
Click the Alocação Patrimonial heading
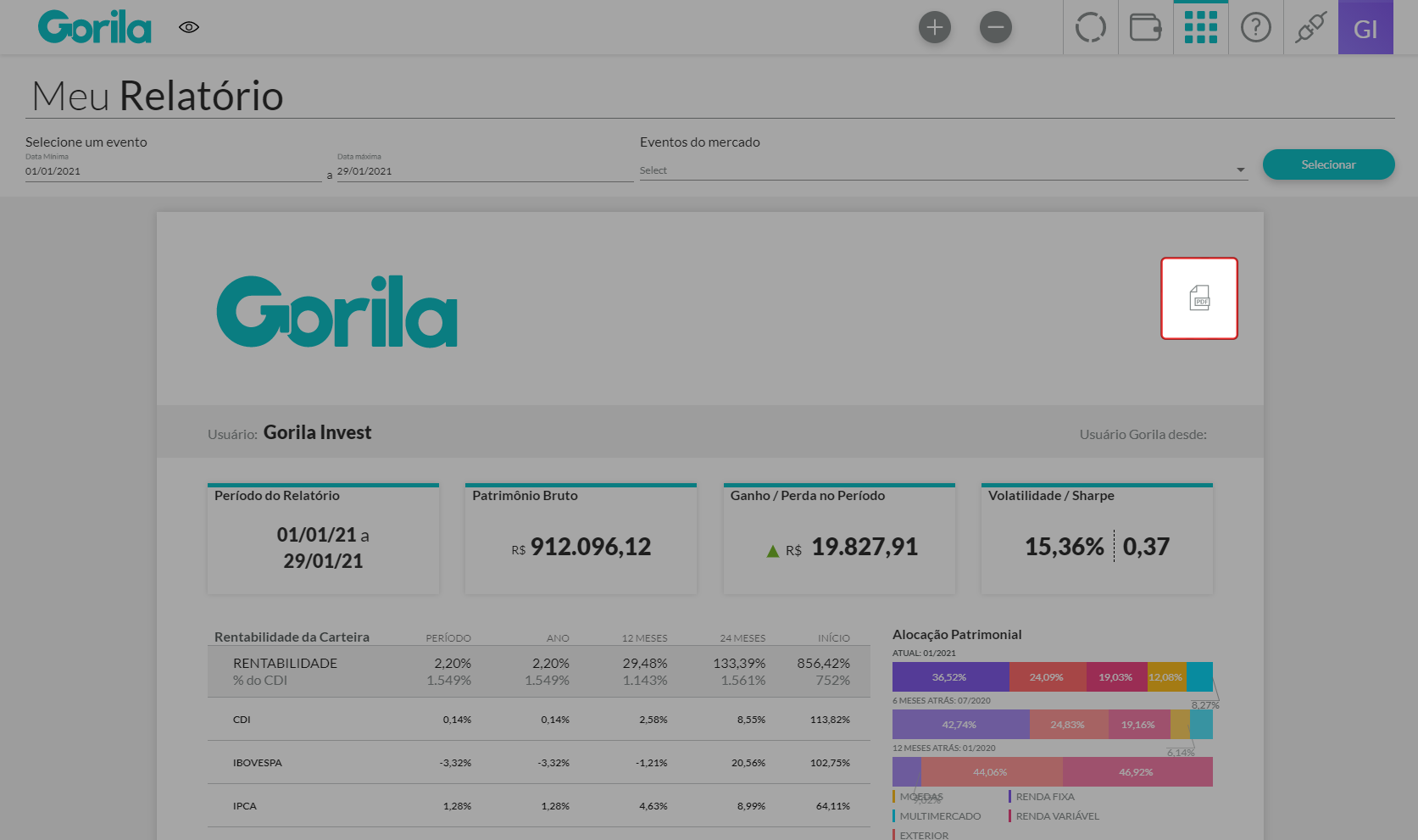click(x=957, y=634)
